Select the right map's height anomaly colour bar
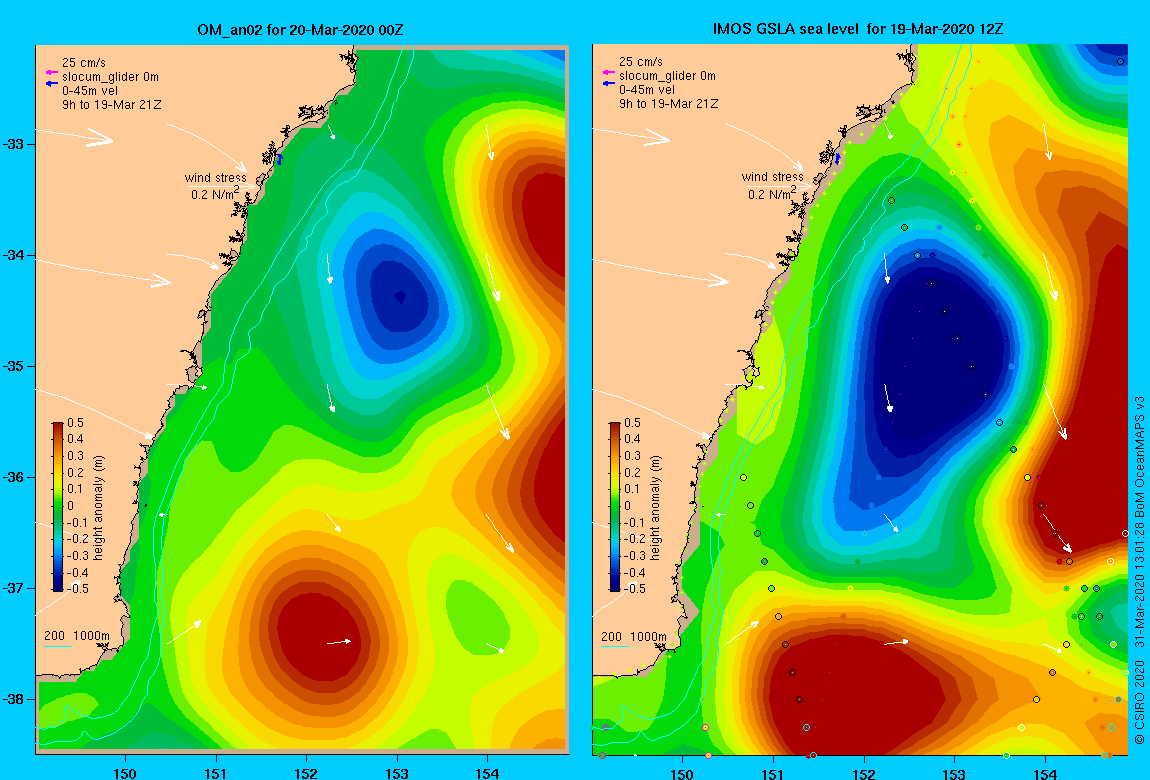Image resolution: width=1150 pixels, height=780 pixels. coord(615,506)
